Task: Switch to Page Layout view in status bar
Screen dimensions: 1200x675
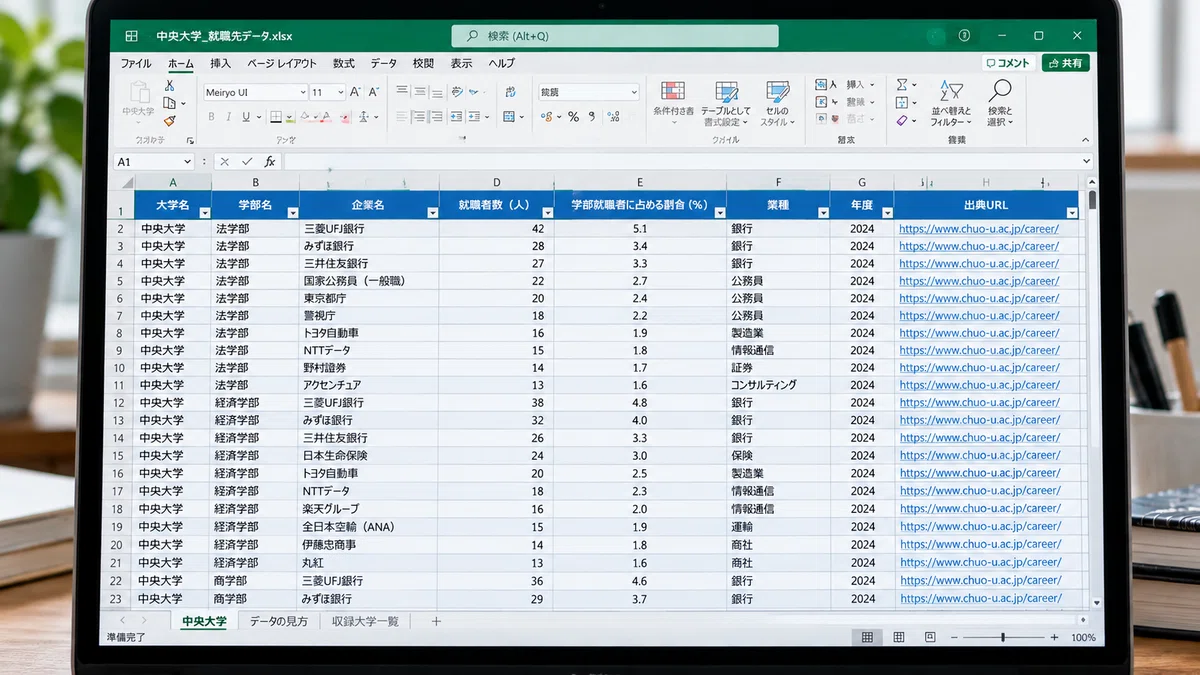Action: (899, 637)
